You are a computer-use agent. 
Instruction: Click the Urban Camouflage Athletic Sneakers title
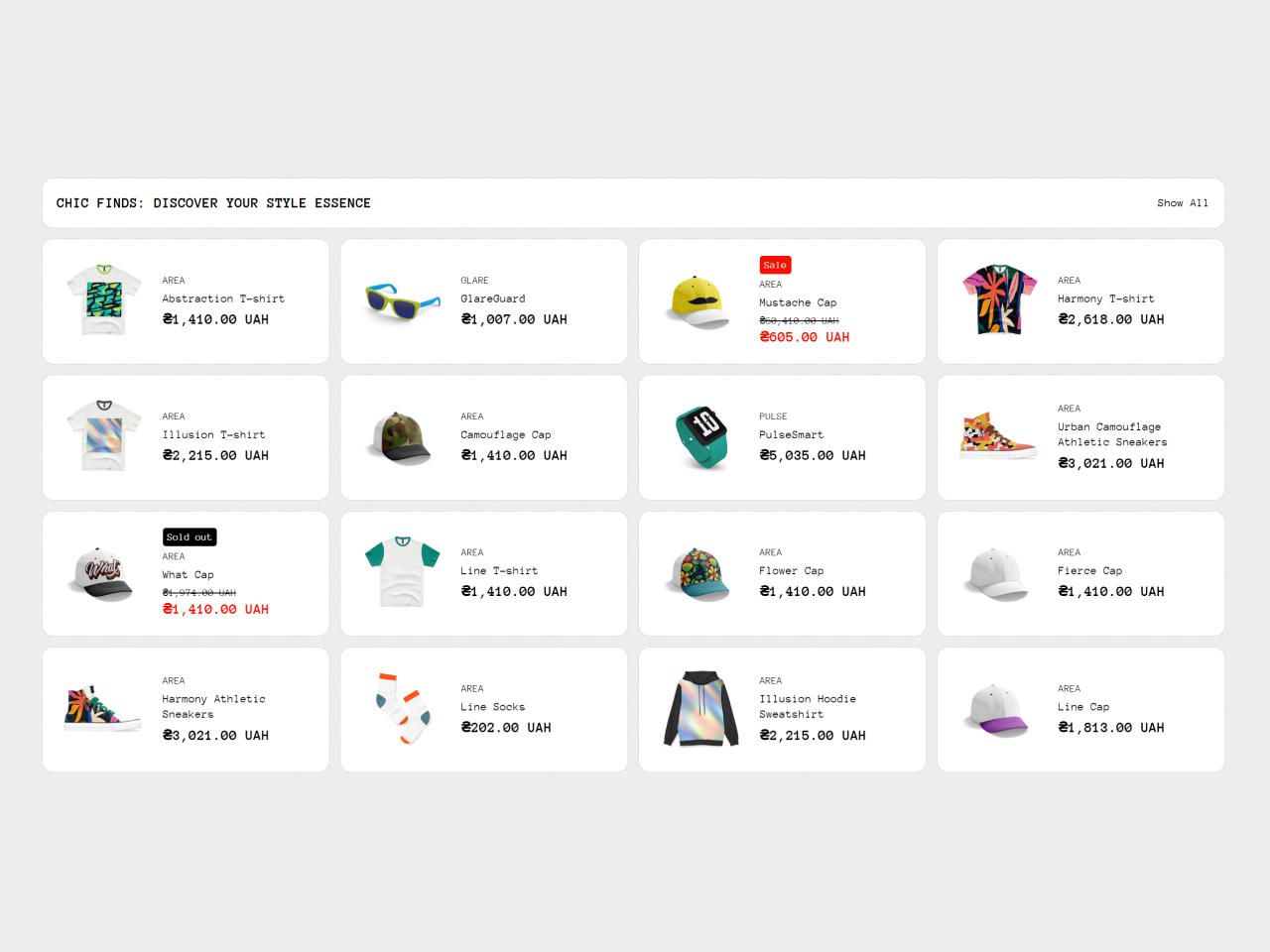[1112, 434]
